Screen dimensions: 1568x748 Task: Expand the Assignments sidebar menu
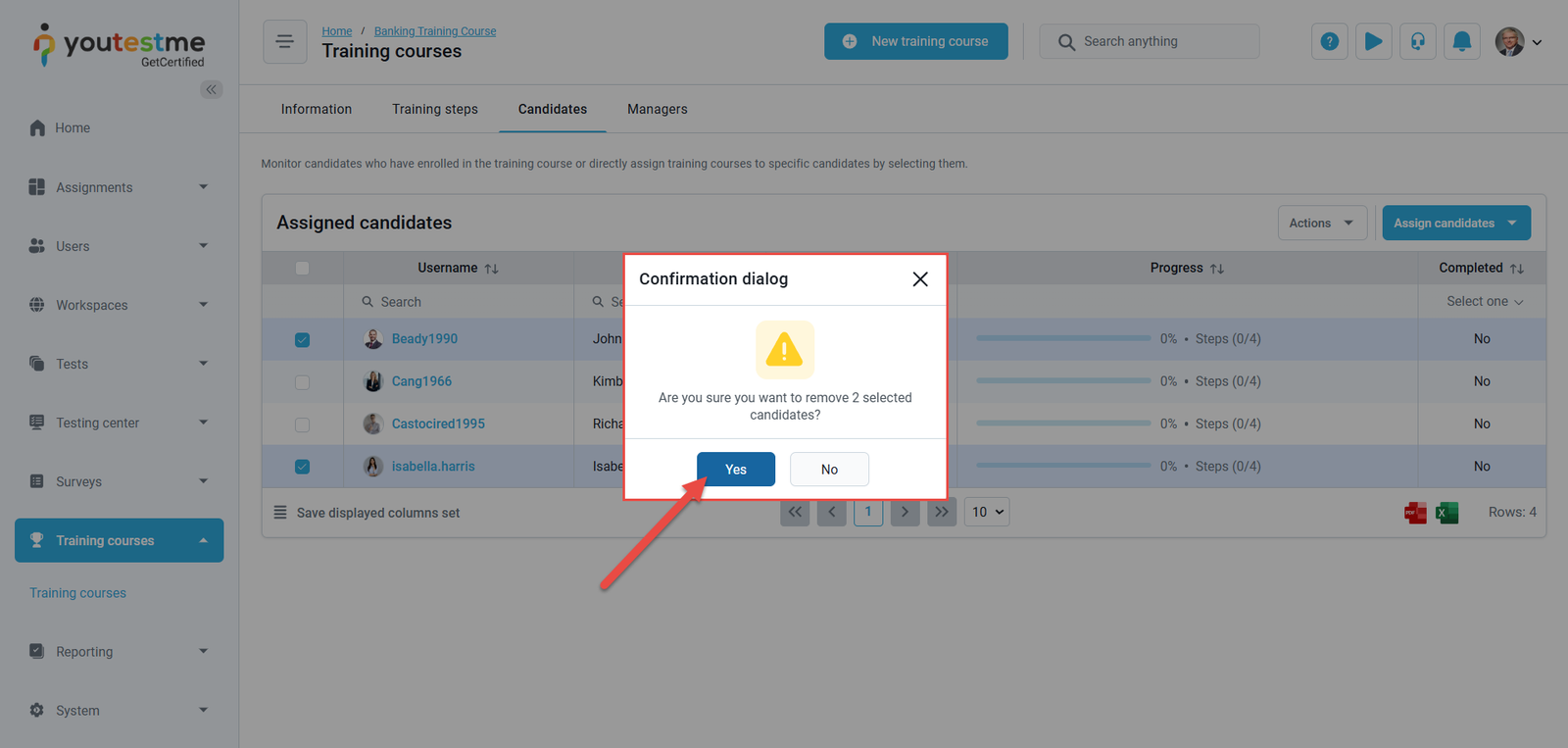(204, 186)
